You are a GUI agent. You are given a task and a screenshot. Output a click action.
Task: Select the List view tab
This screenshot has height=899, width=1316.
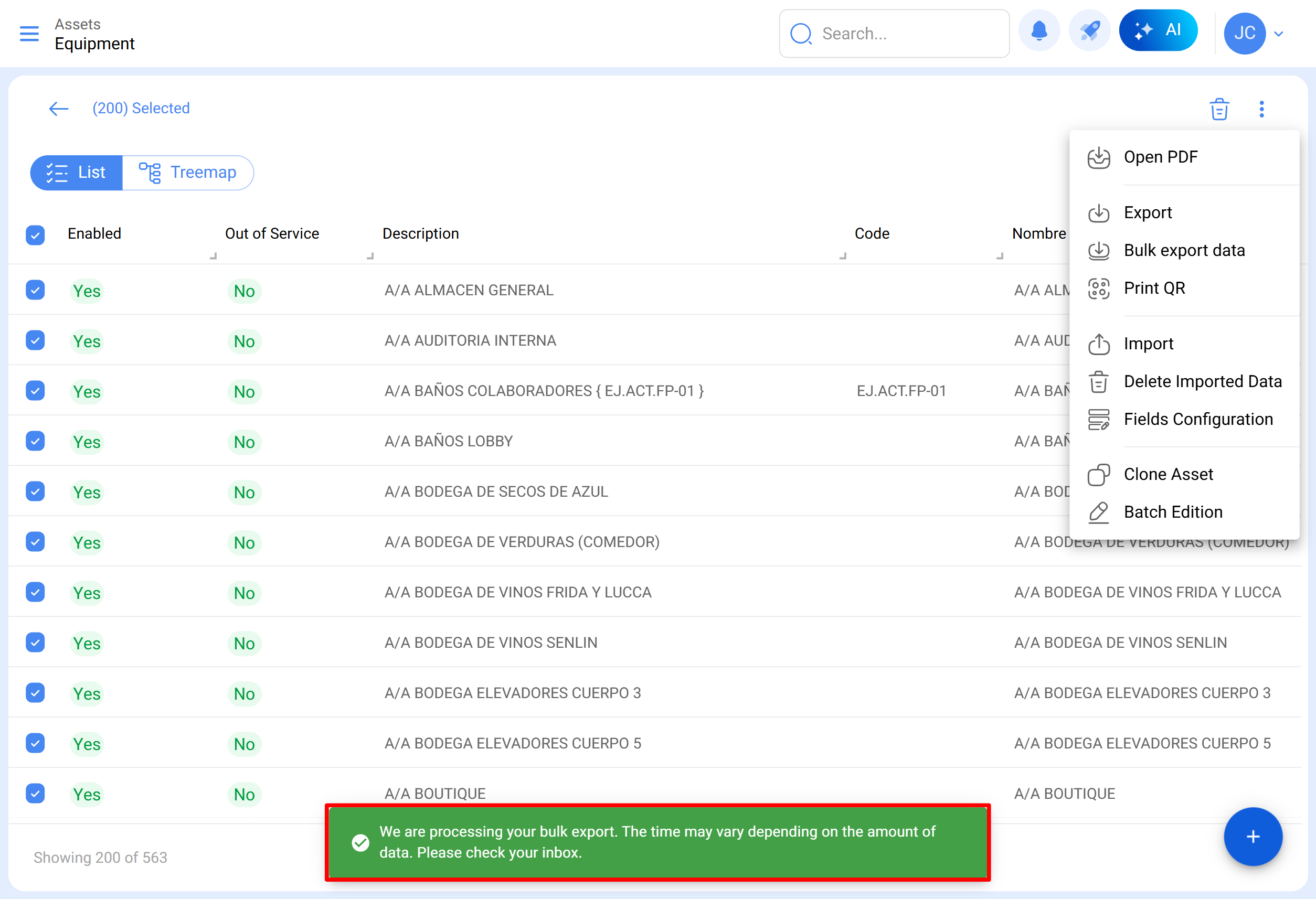(77, 173)
